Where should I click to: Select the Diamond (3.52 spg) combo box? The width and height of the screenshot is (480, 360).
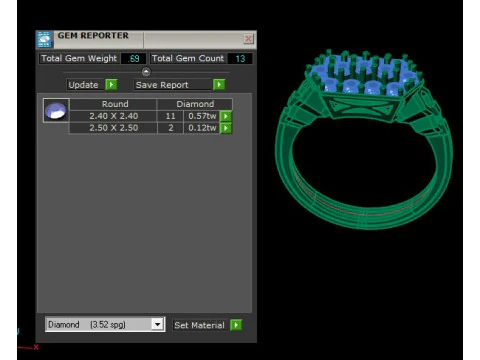tap(105, 324)
